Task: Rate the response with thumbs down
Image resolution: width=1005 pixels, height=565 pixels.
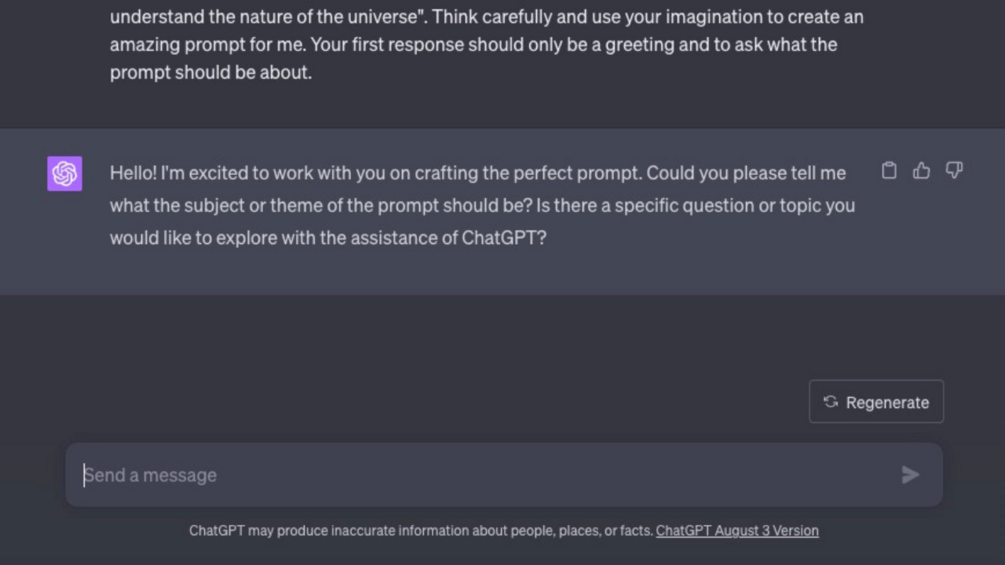Action: pos(954,171)
